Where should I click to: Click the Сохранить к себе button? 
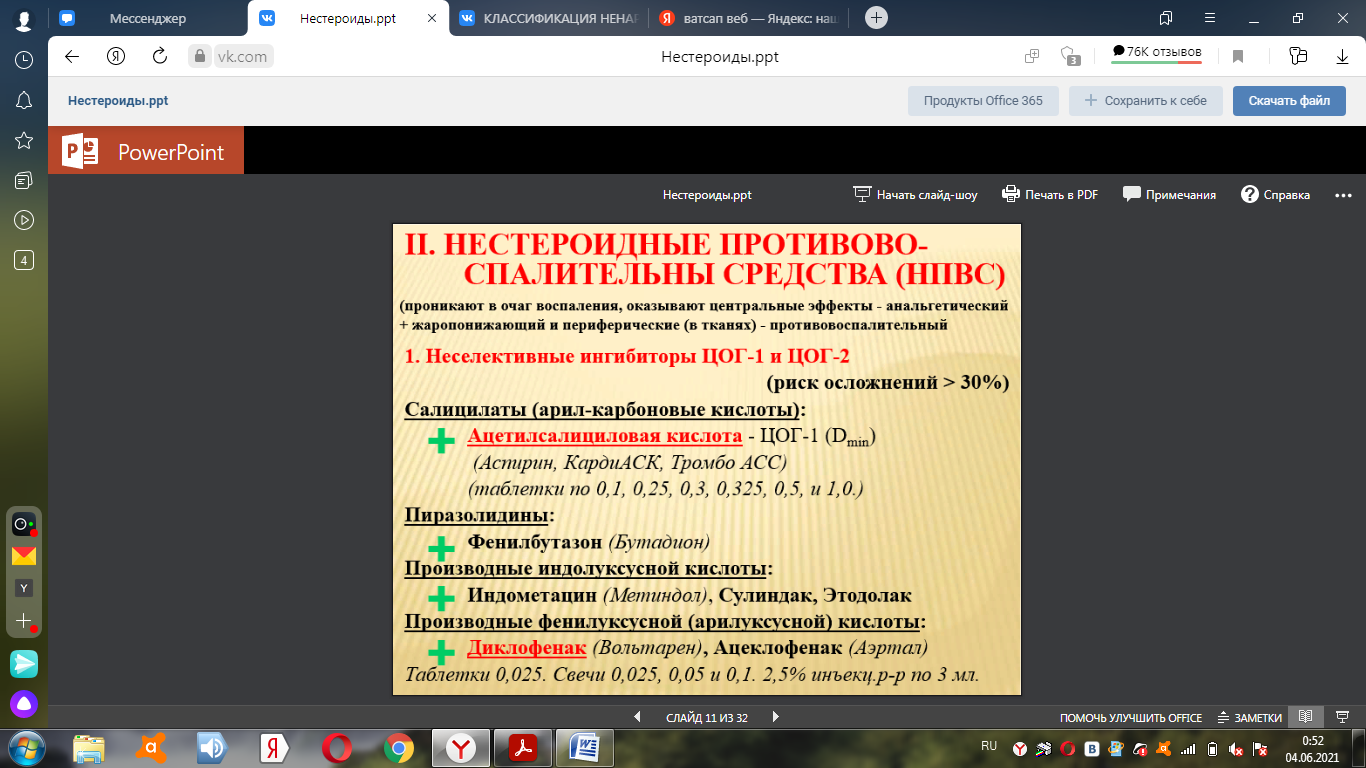click(1145, 100)
